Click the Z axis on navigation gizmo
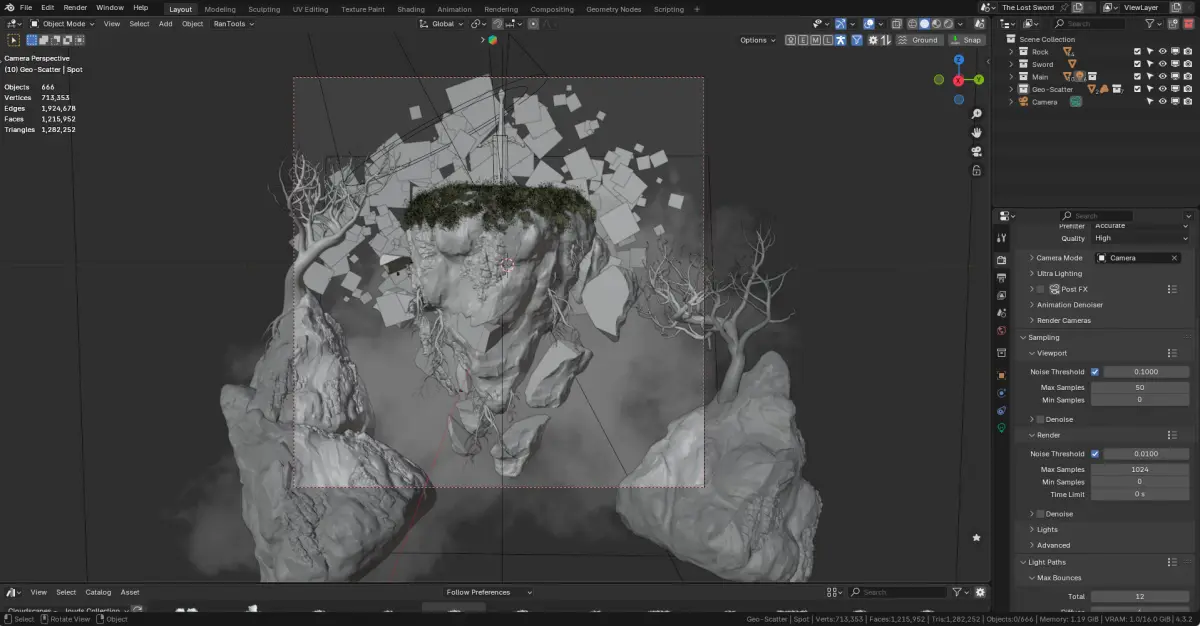This screenshot has height=626, width=1200. (x=959, y=60)
